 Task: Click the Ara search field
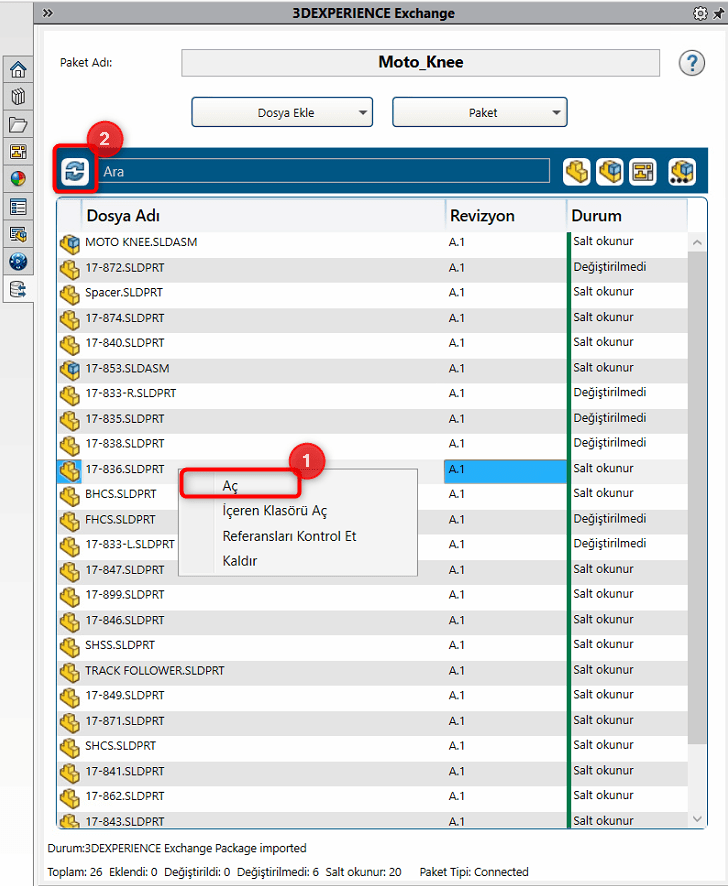click(x=324, y=171)
